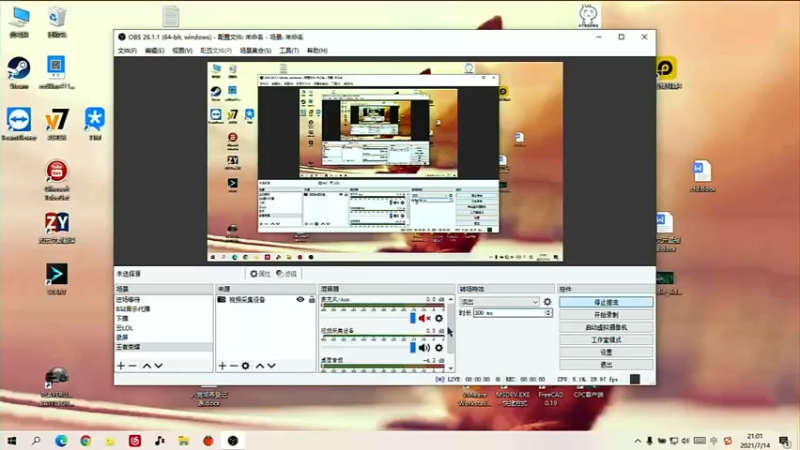
Task: Select the 王者荣耀 scene
Action: click(x=163, y=347)
